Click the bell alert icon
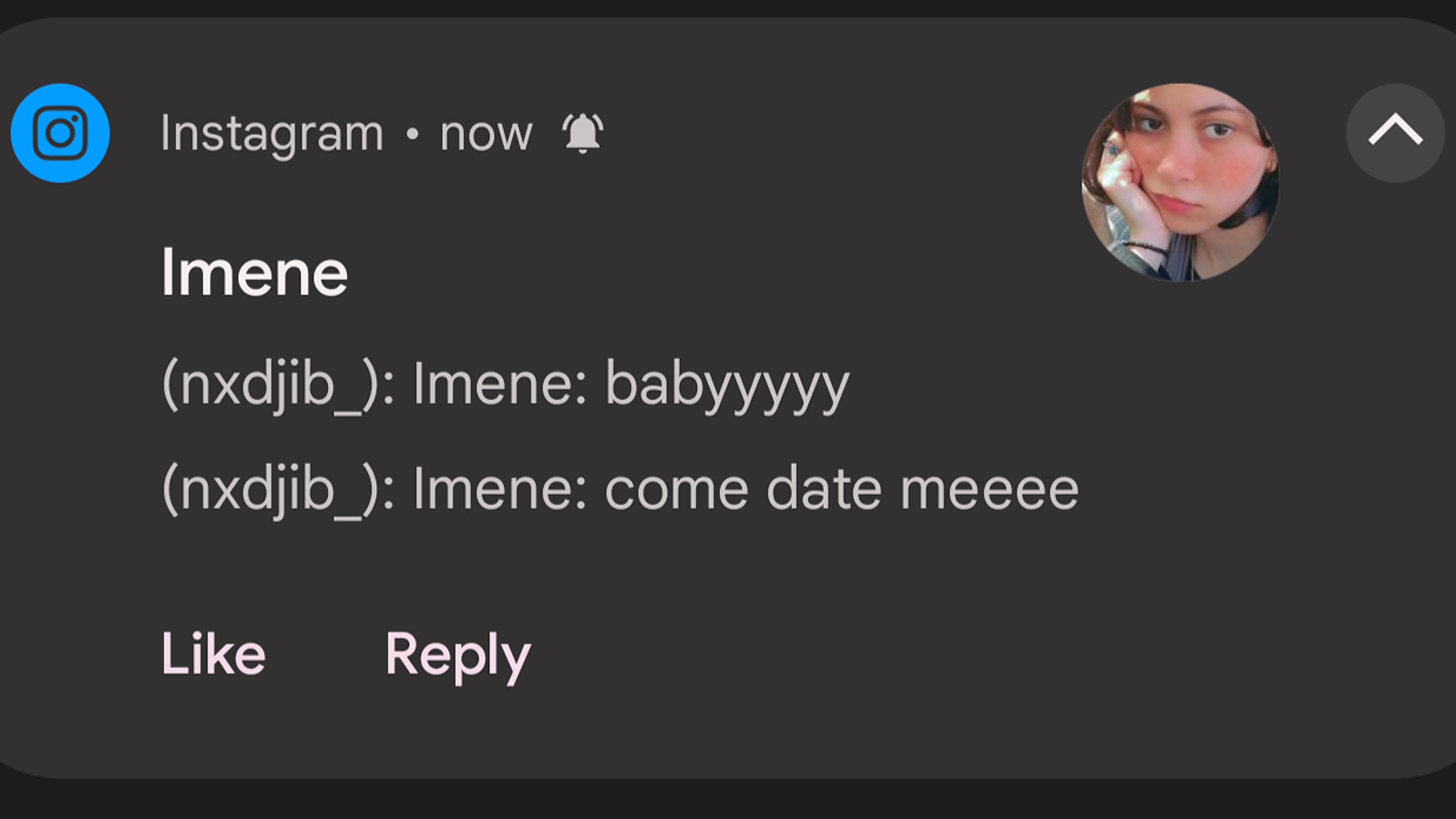1456x819 pixels. tap(582, 133)
